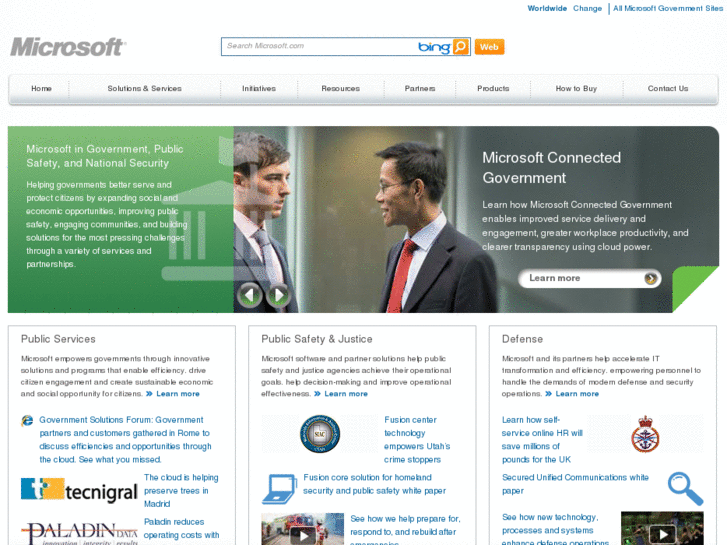
Task: Click in Search Microsoft.com input field
Action: 320,46
